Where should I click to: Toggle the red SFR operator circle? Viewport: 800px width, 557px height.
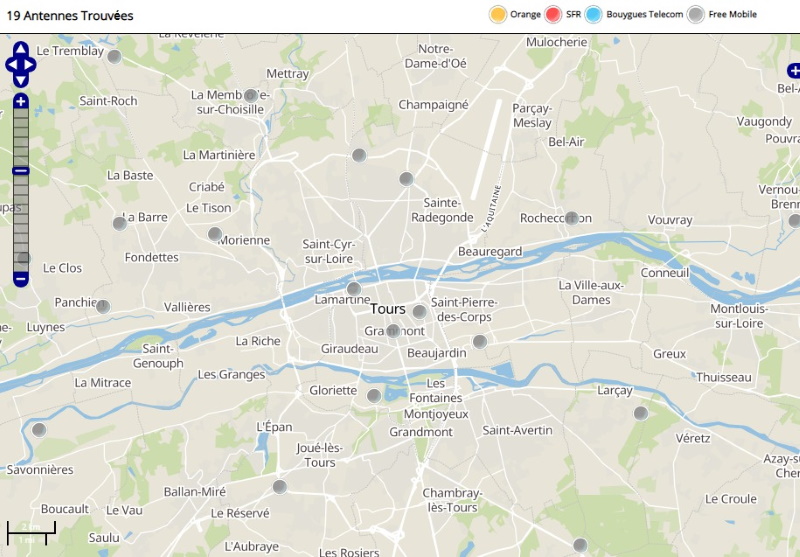click(553, 14)
